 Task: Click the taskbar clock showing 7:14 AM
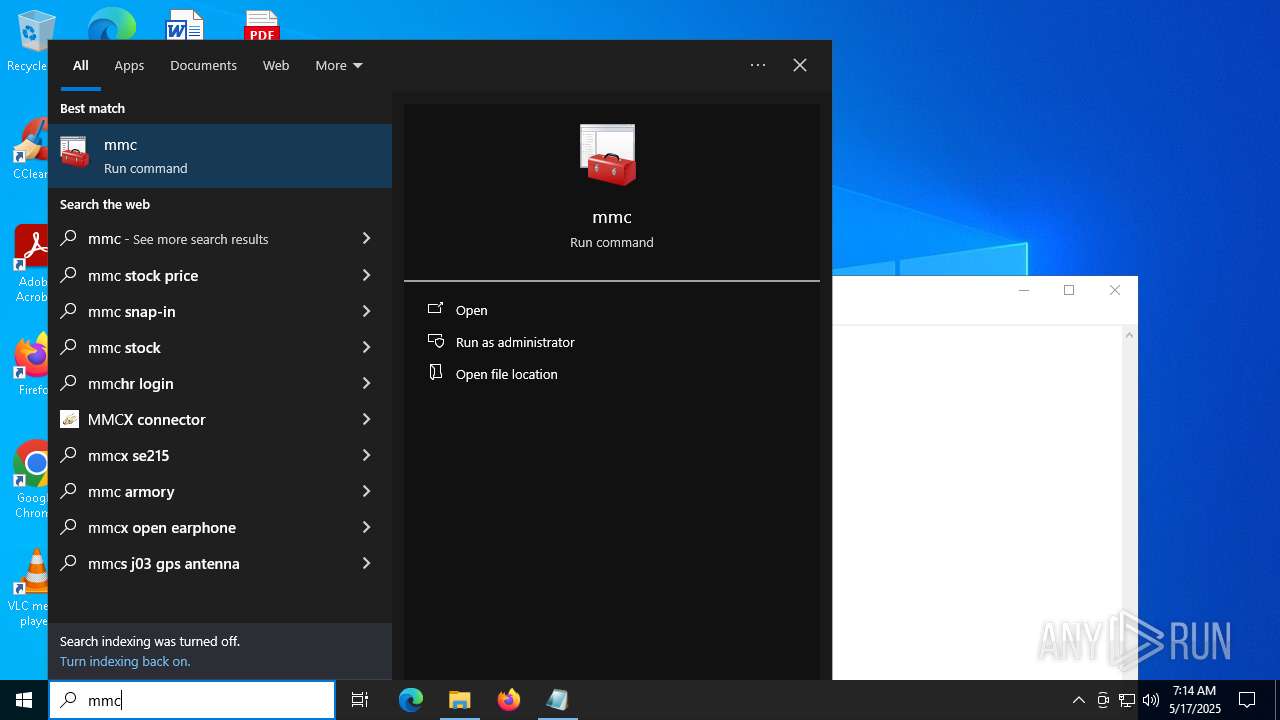point(1196,700)
